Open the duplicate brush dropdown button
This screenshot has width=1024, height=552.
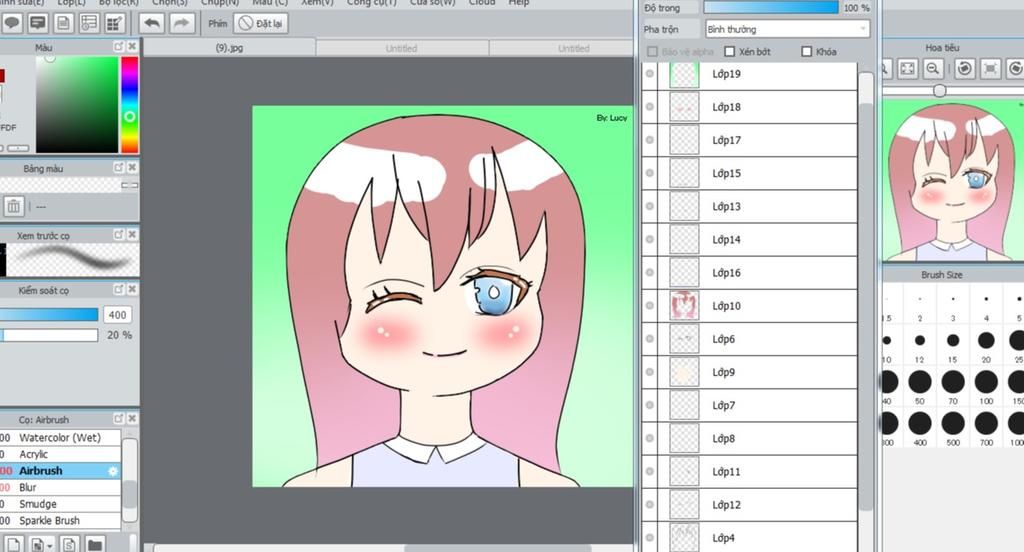pos(42,544)
